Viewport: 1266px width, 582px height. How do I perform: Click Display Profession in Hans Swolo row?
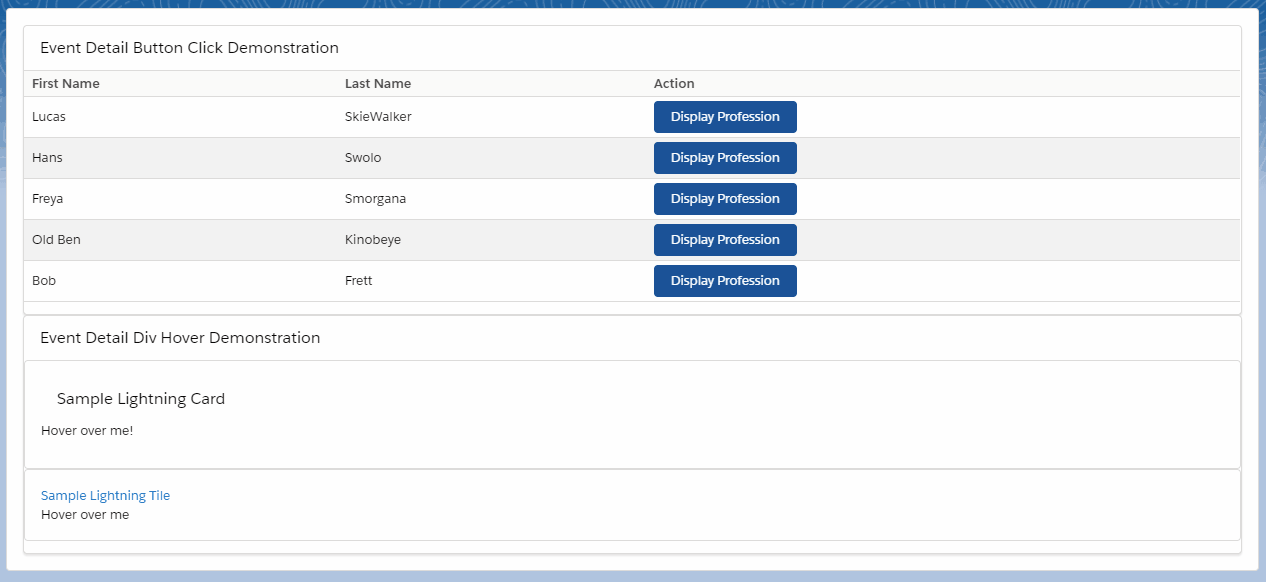click(725, 158)
